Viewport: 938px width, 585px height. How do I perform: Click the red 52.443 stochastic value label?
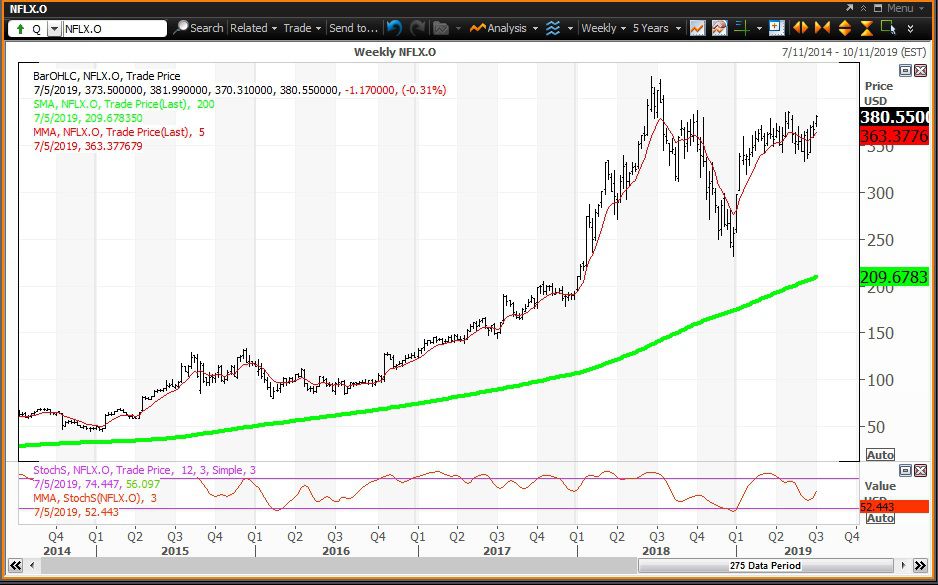tap(894, 507)
